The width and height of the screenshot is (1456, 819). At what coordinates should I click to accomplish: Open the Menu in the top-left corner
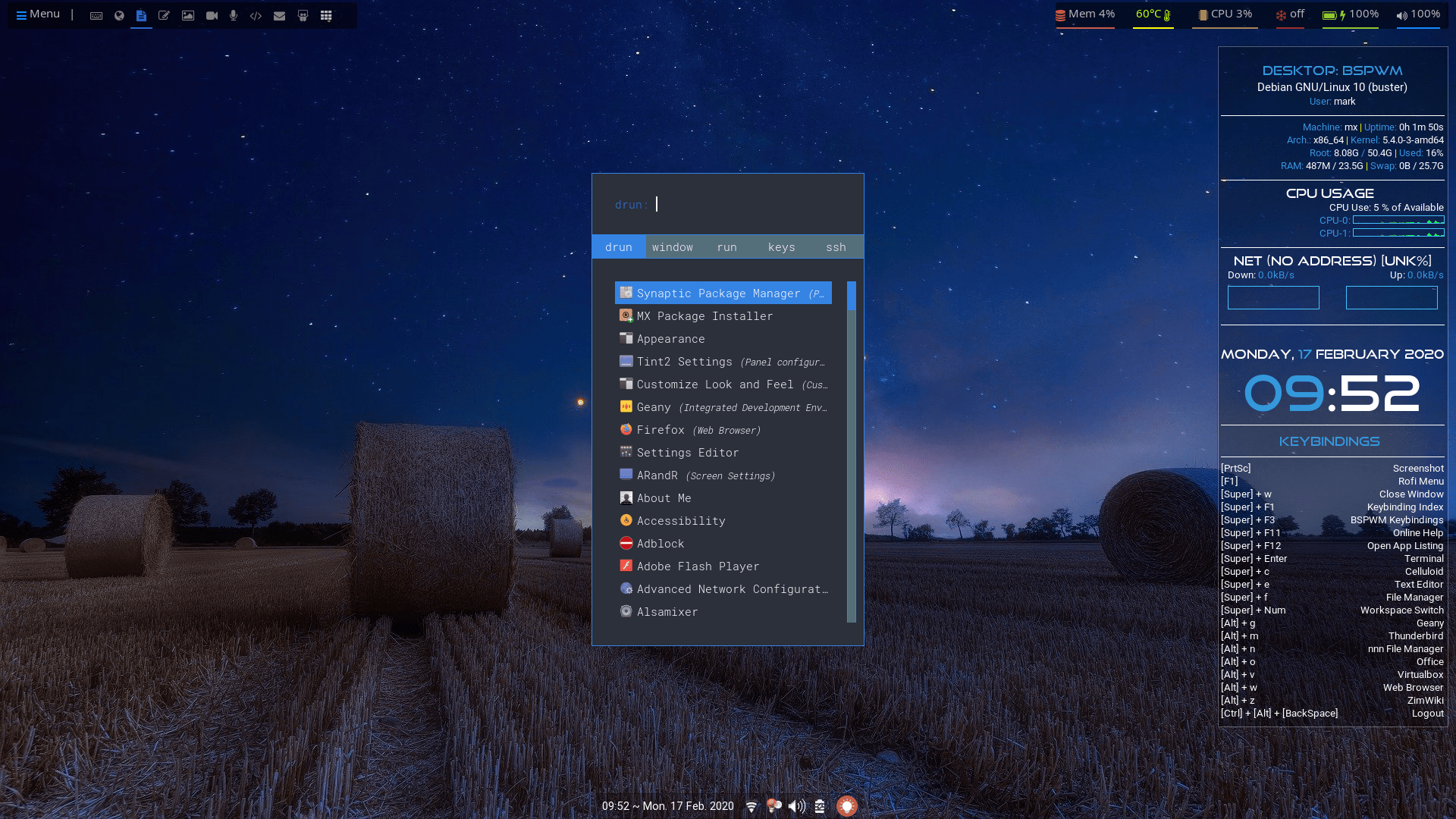(37, 14)
